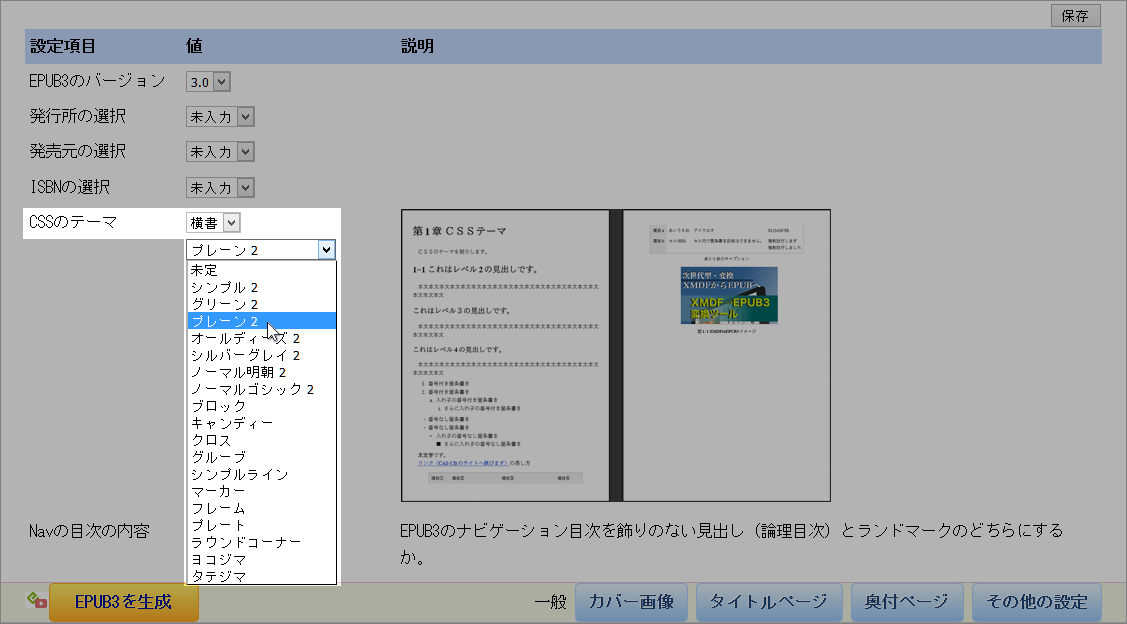1127x624 pixels.
Task: Click the EPUB3を生成 button
Action: pyautogui.click(x=124, y=602)
